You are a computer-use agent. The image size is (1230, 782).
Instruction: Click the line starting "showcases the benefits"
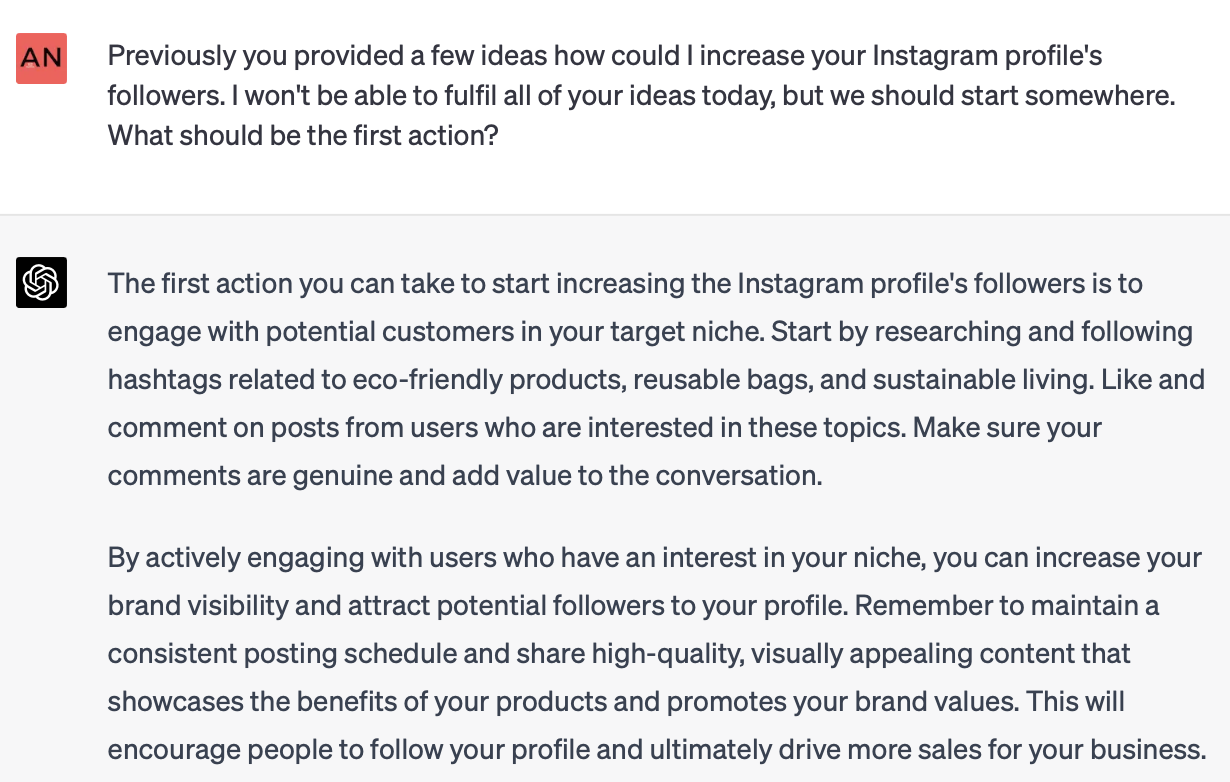pyautogui.click(x=616, y=702)
